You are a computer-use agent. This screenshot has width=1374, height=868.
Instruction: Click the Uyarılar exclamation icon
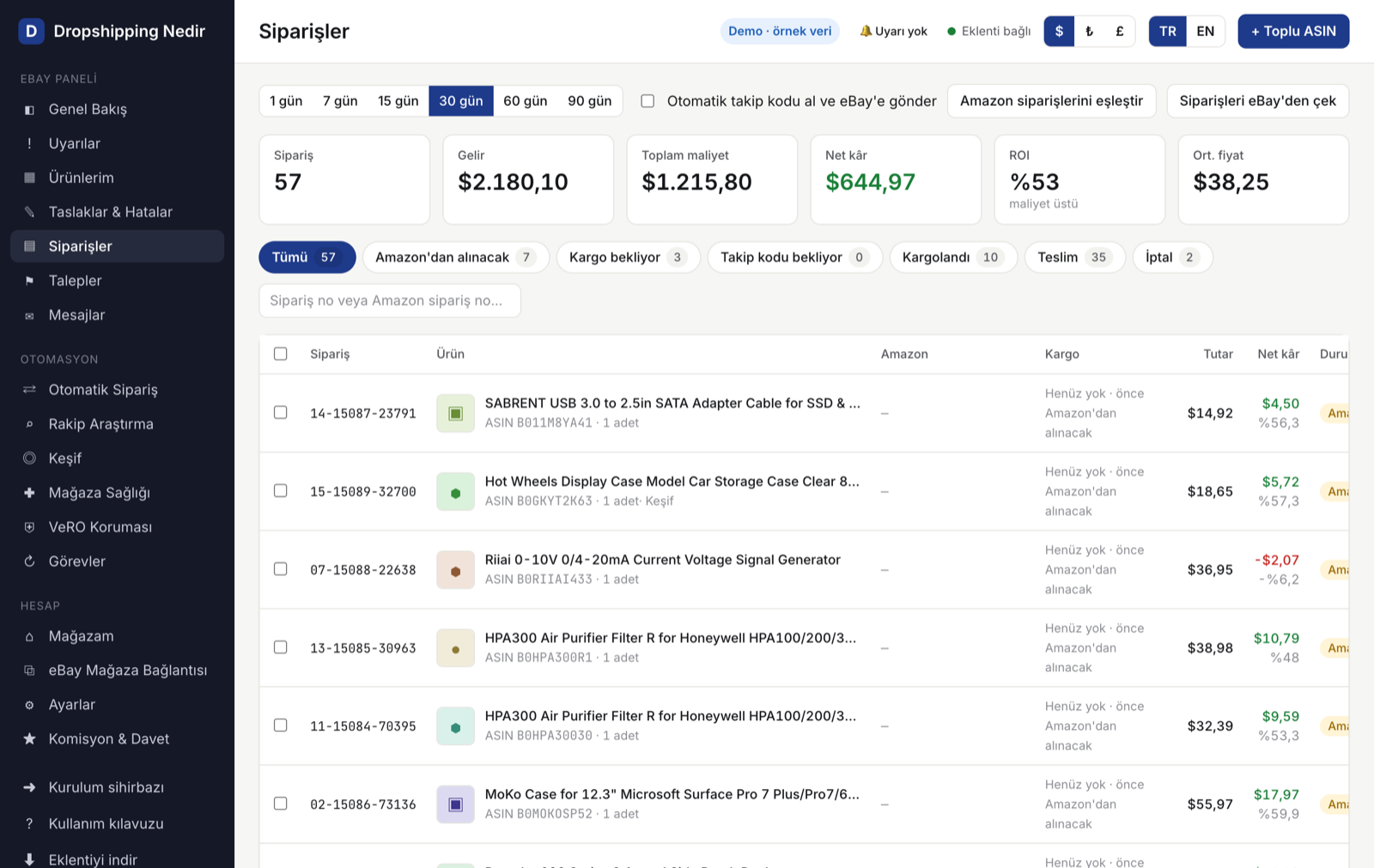(29, 144)
